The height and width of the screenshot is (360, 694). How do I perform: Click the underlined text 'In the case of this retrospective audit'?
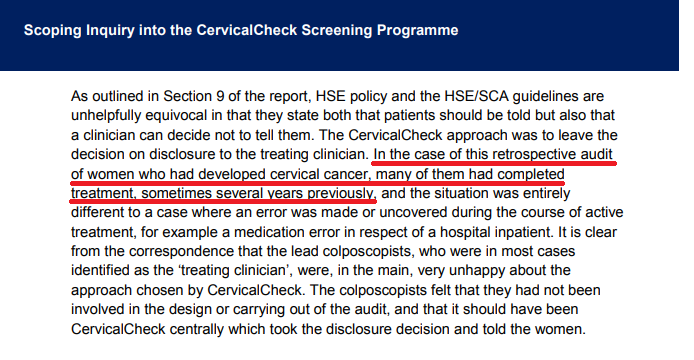click(x=493, y=154)
